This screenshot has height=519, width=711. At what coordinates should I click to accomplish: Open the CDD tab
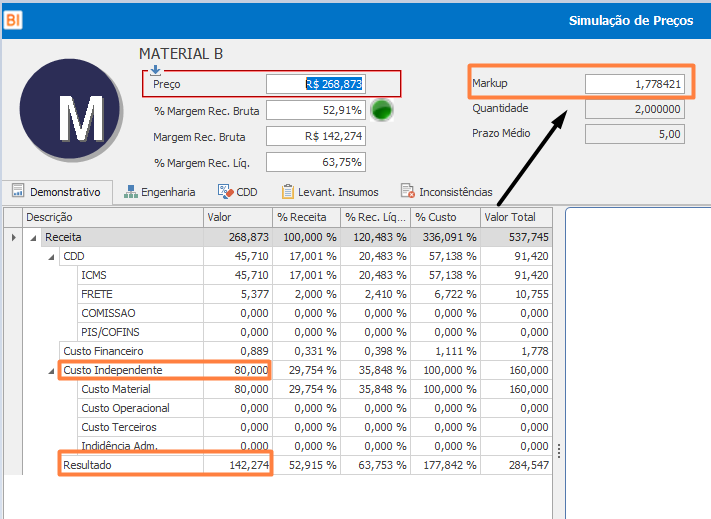[237, 192]
